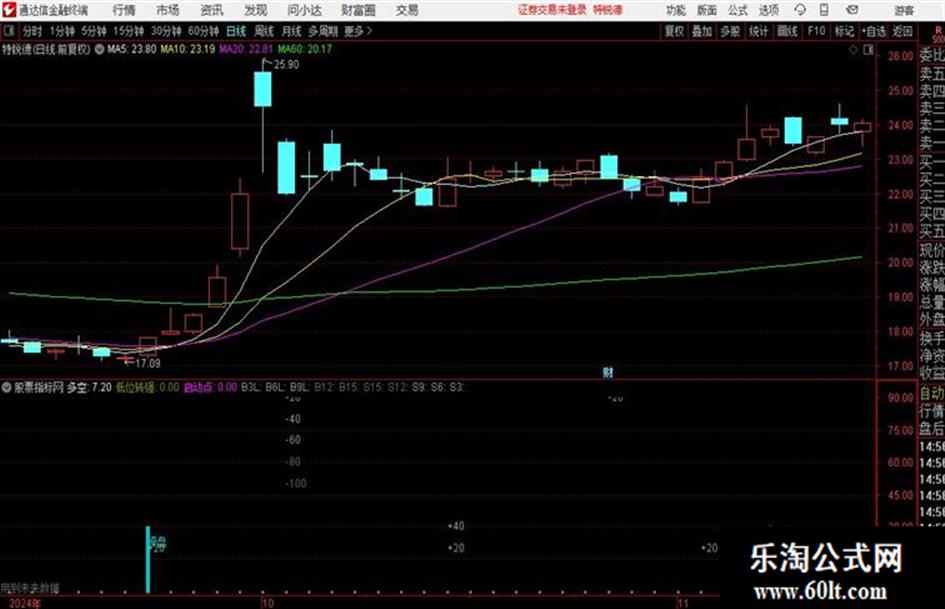Open the 选项 menu

[768, 10]
